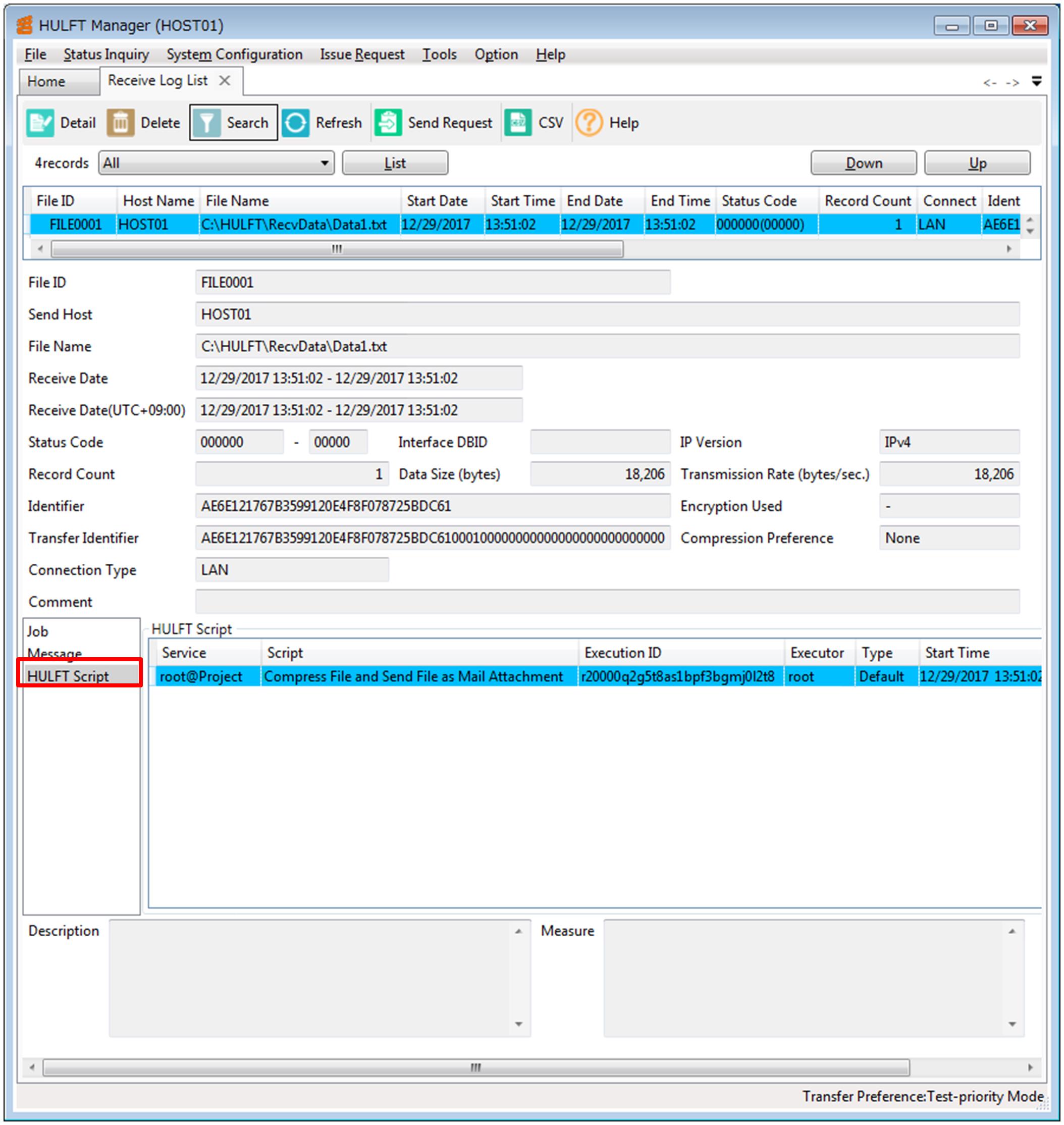Click the Refresh circular arrow icon
The image size is (1064, 1125).
tap(295, 123)
